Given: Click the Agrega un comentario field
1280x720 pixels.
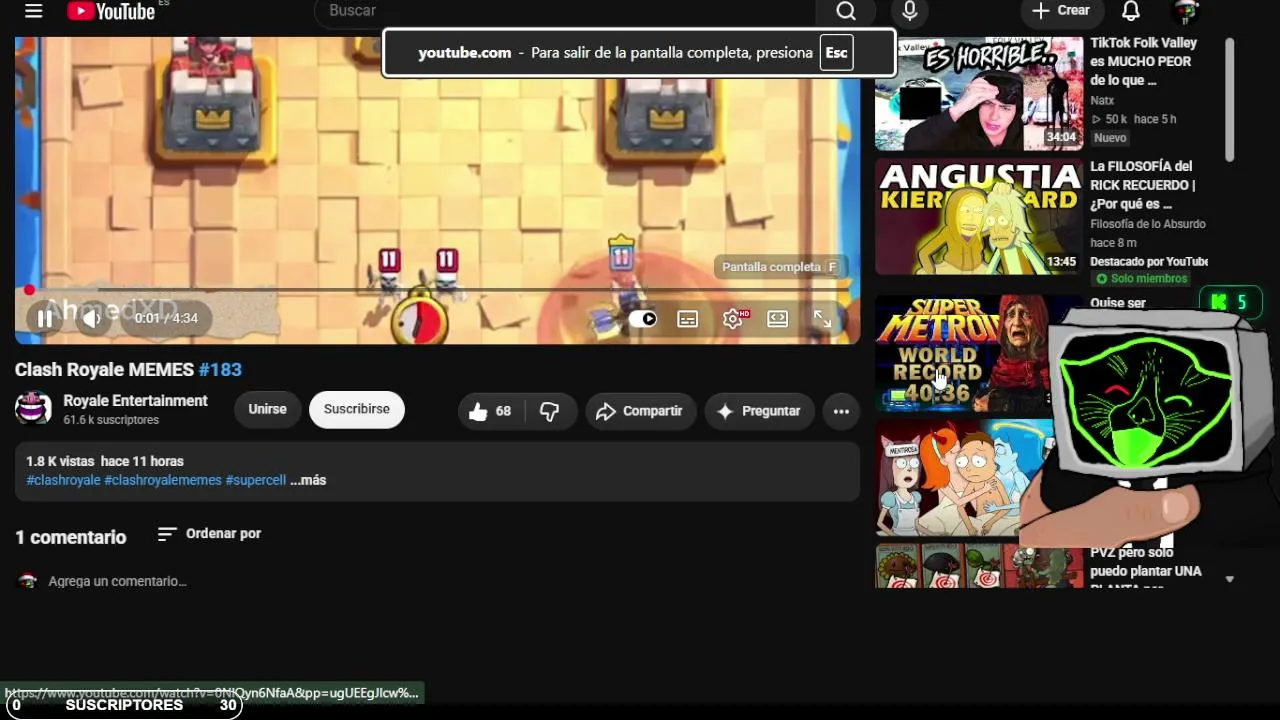Looking at the screenshot, I should pyautogui.click(x=118, y=581).
